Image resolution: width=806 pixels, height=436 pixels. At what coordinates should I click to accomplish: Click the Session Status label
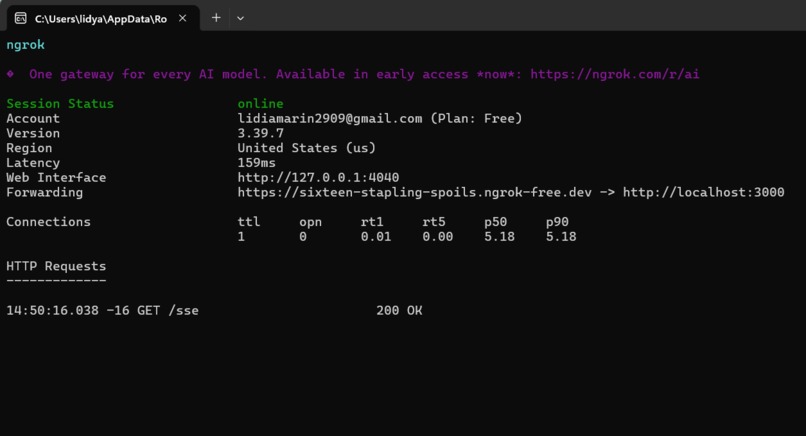click(60, 104)
